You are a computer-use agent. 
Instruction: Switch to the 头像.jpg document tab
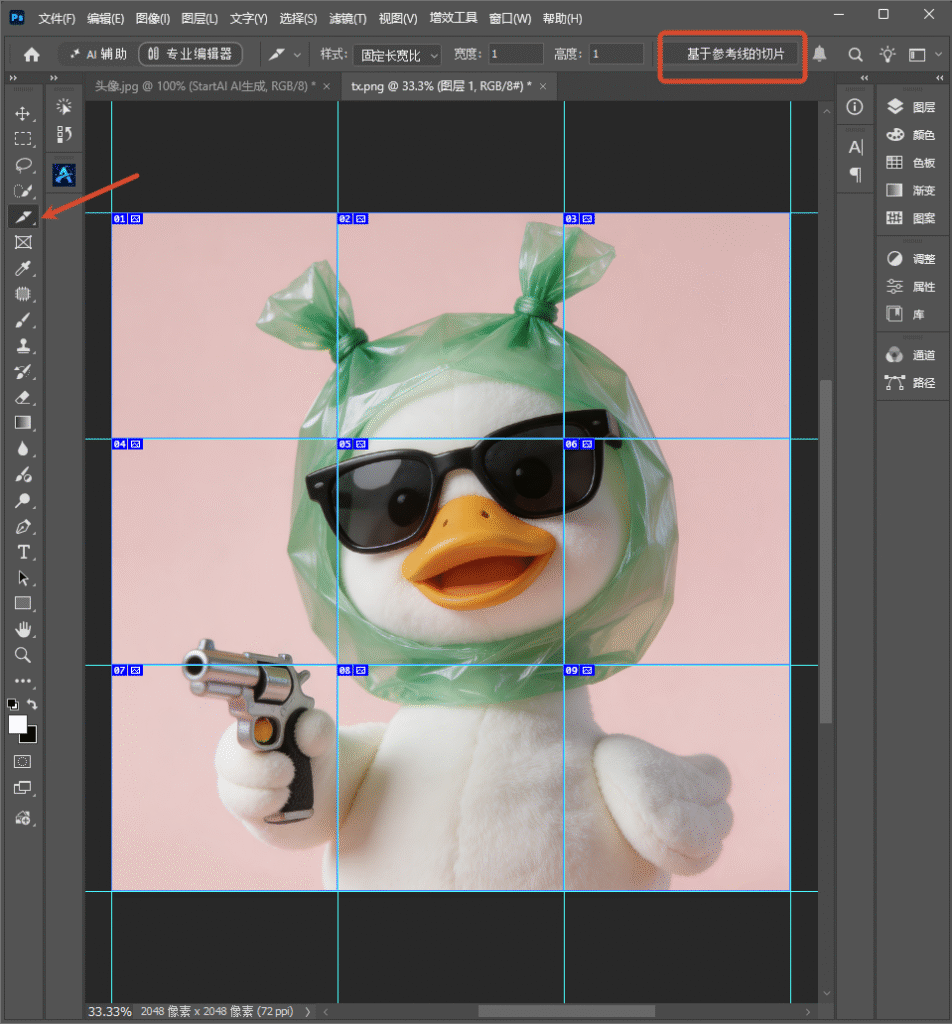pos(206,86)
